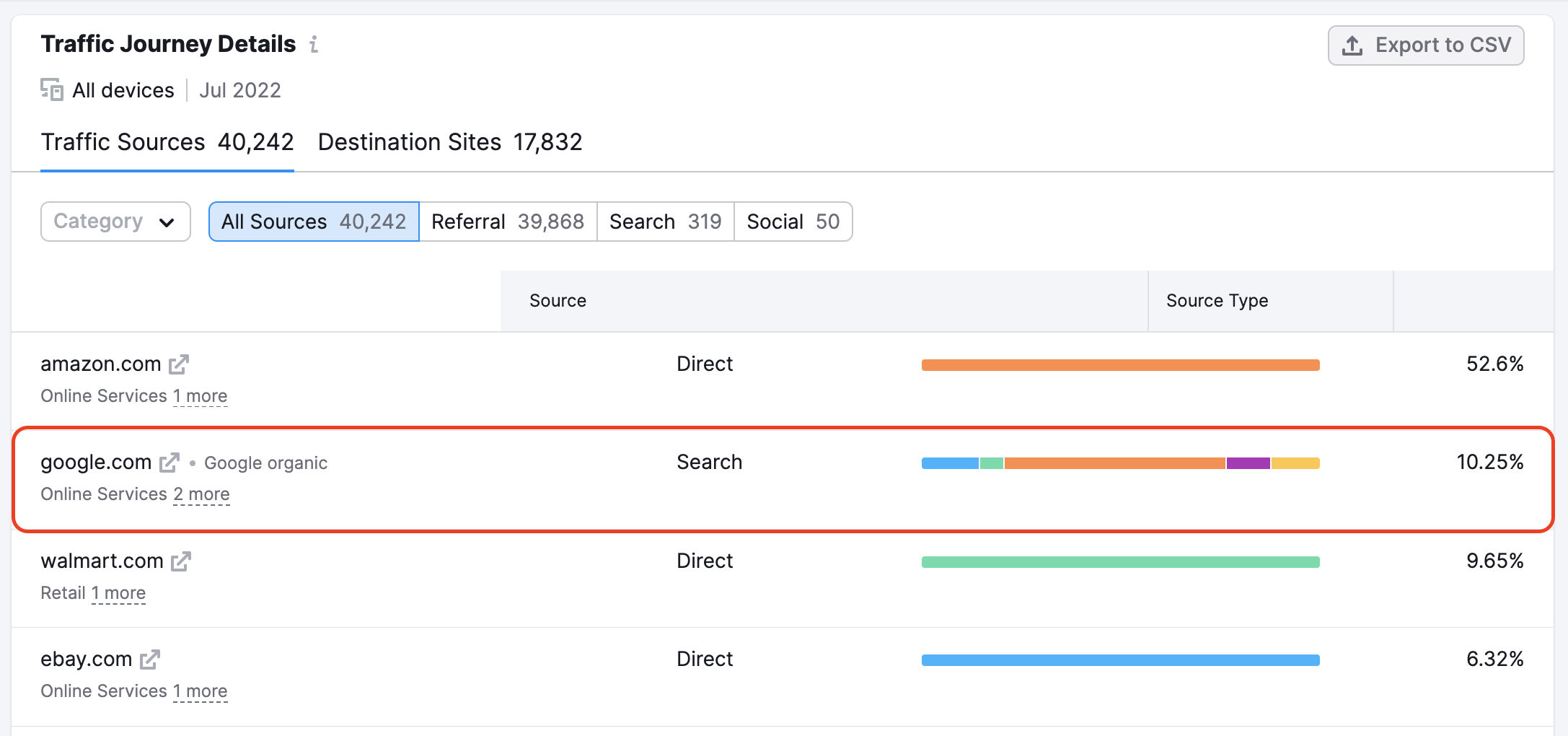Image resolution: width=1568 pixels, height=736 pixels.
Task: Switch to Traffic Sources tab
Action: click(x=167, y=142)
